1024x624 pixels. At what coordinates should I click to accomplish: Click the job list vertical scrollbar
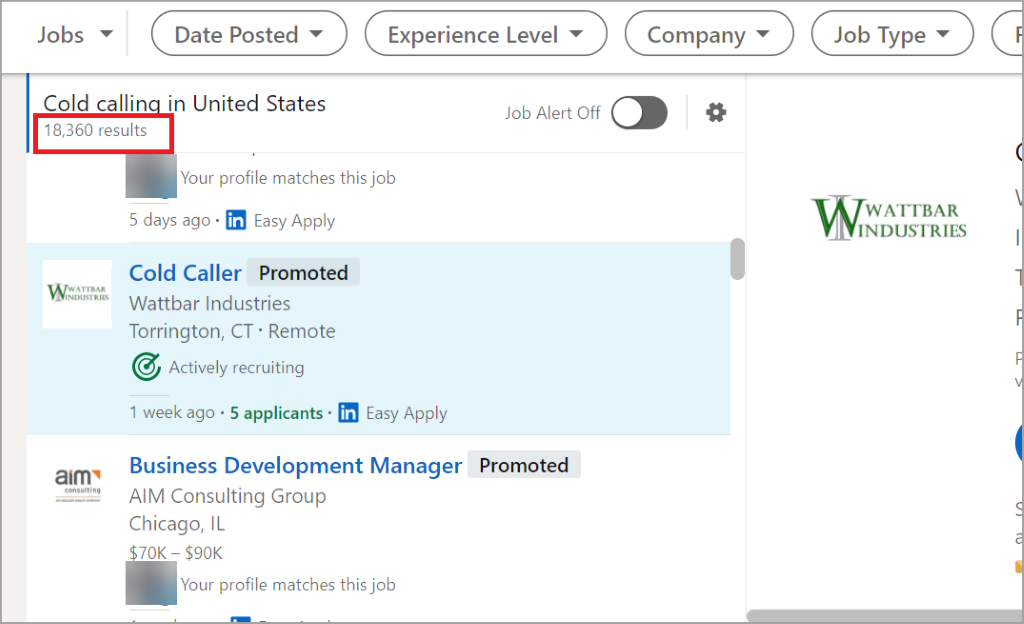pyautogui.click(x=738, y=258)
